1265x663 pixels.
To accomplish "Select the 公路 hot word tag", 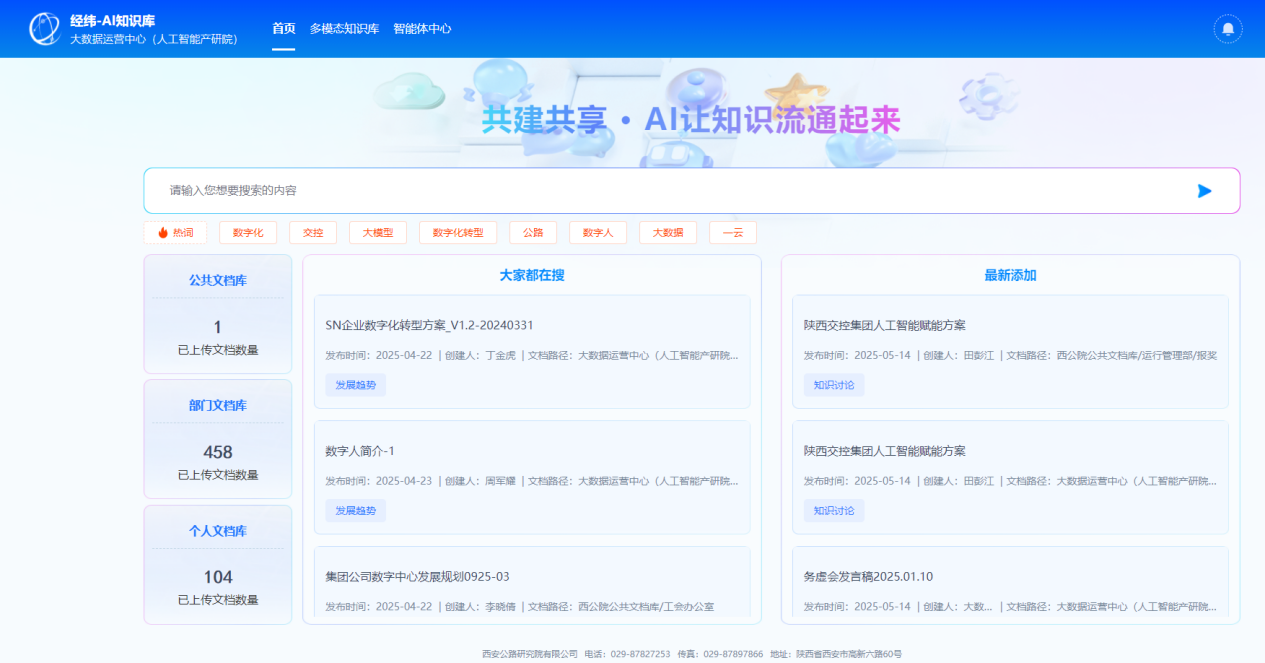I will click(533, 233).
